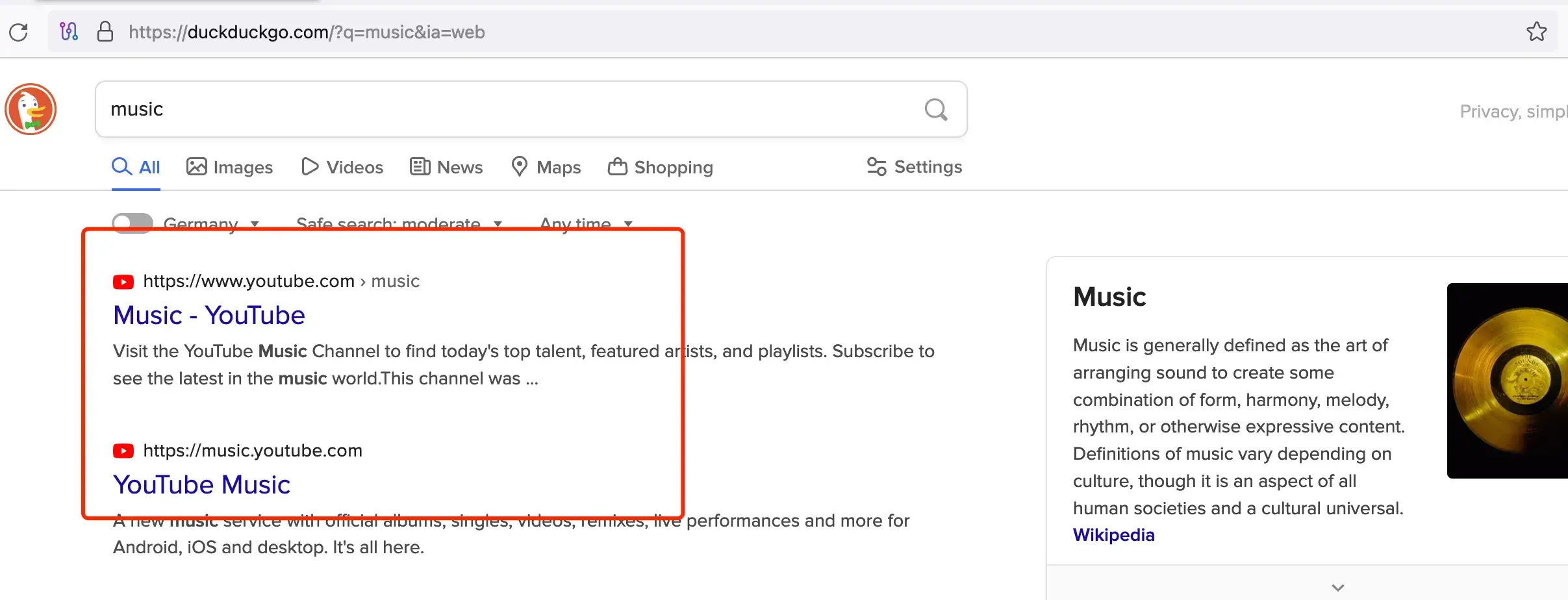Expand the Music info panel chevron

pos(1337,588)
